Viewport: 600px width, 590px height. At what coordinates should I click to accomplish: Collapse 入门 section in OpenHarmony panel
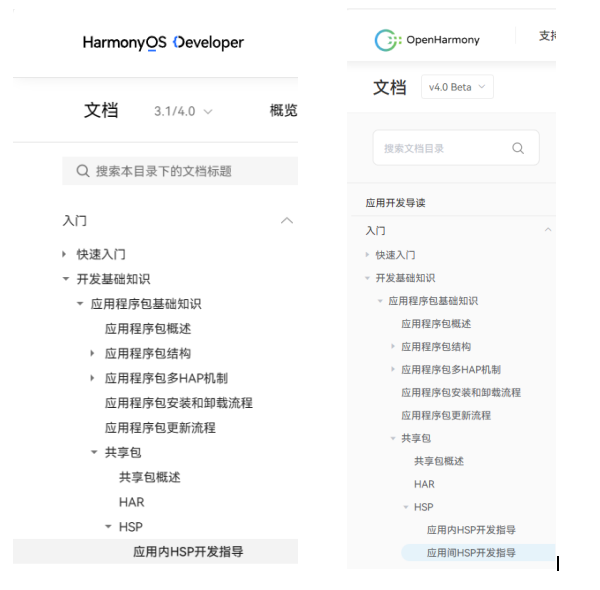click(x=548, y=230)
